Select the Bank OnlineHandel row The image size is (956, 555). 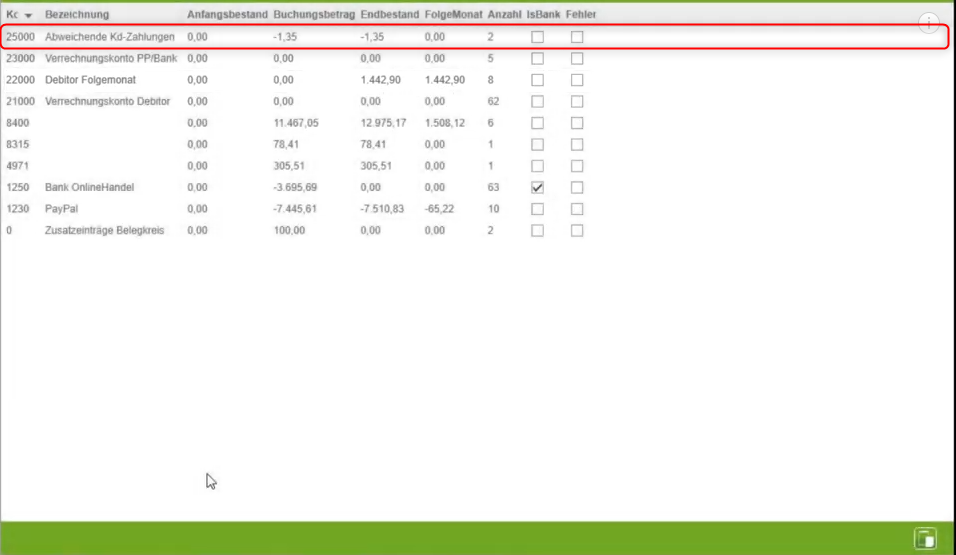pos(89,188)
